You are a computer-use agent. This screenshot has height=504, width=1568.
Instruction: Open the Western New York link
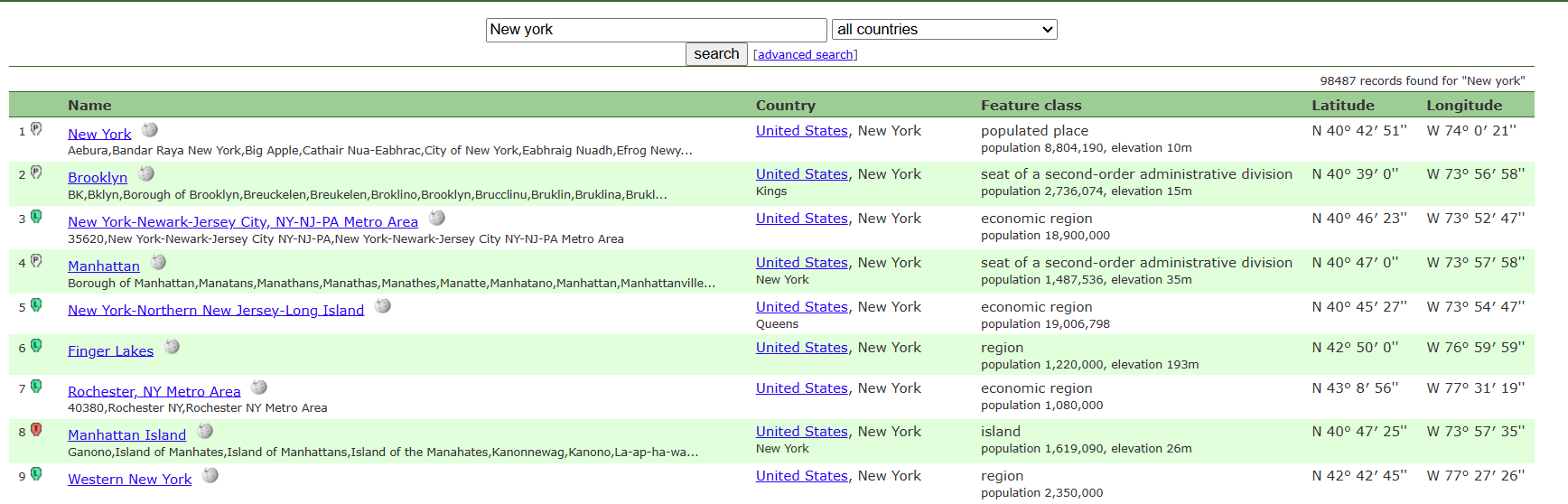click(130, 480)
